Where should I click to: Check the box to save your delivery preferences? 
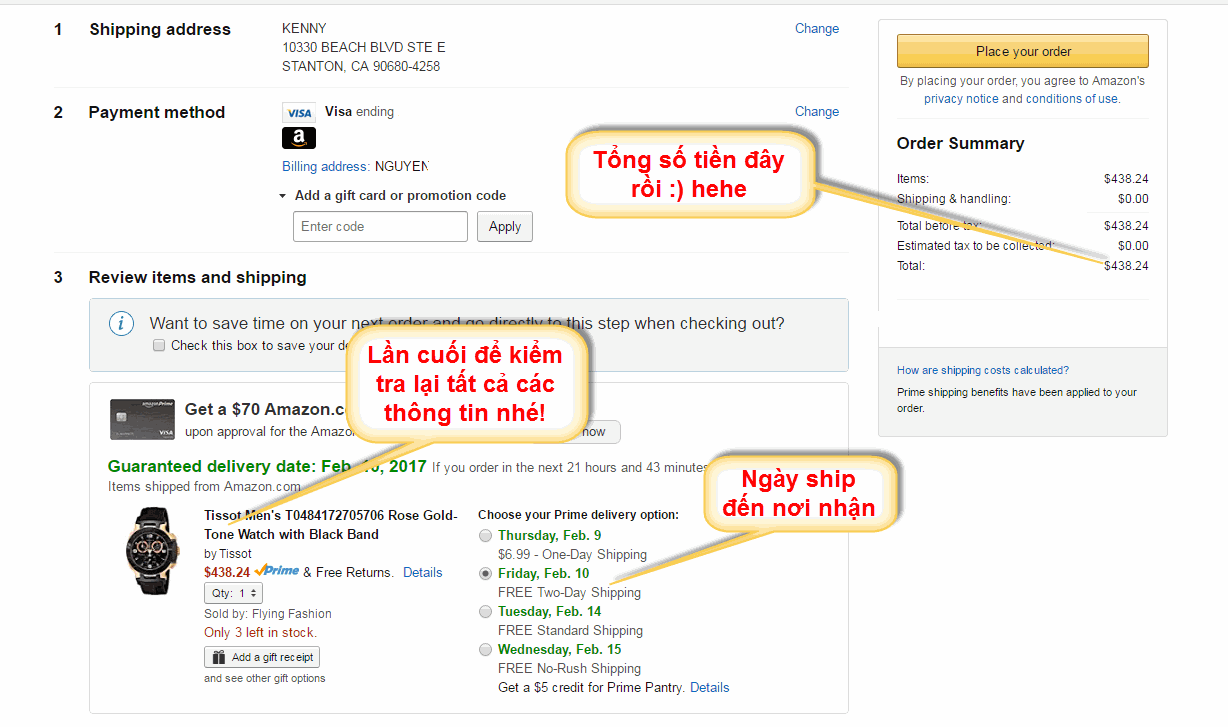point(159,345)
